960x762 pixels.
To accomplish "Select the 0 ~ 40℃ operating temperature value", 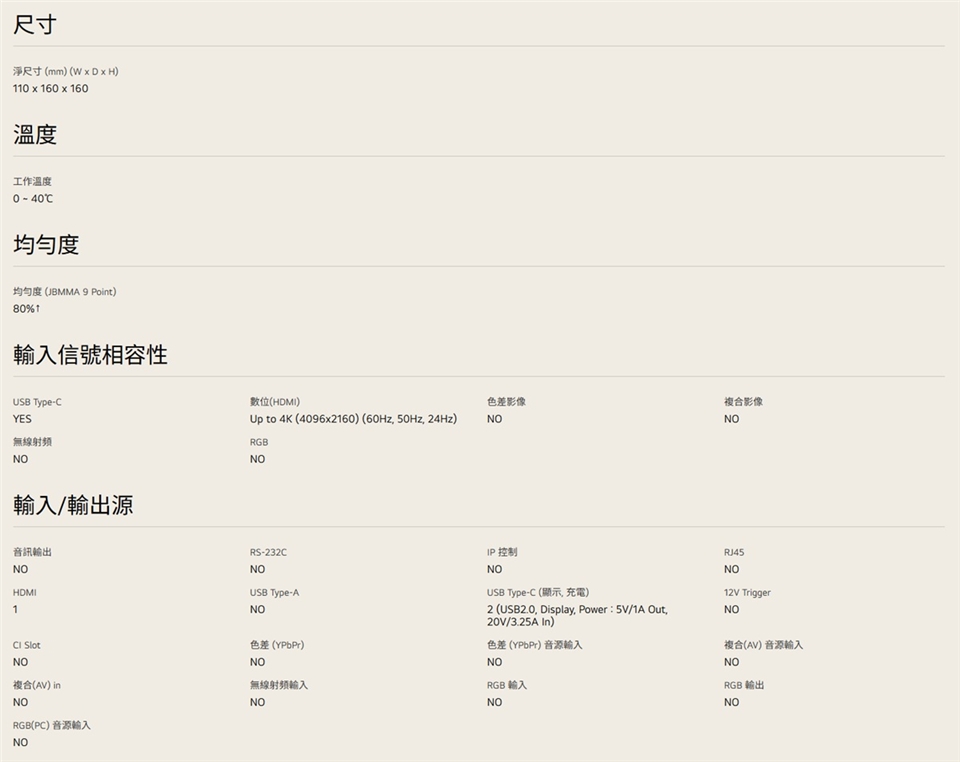I will (x=34, y=199).
